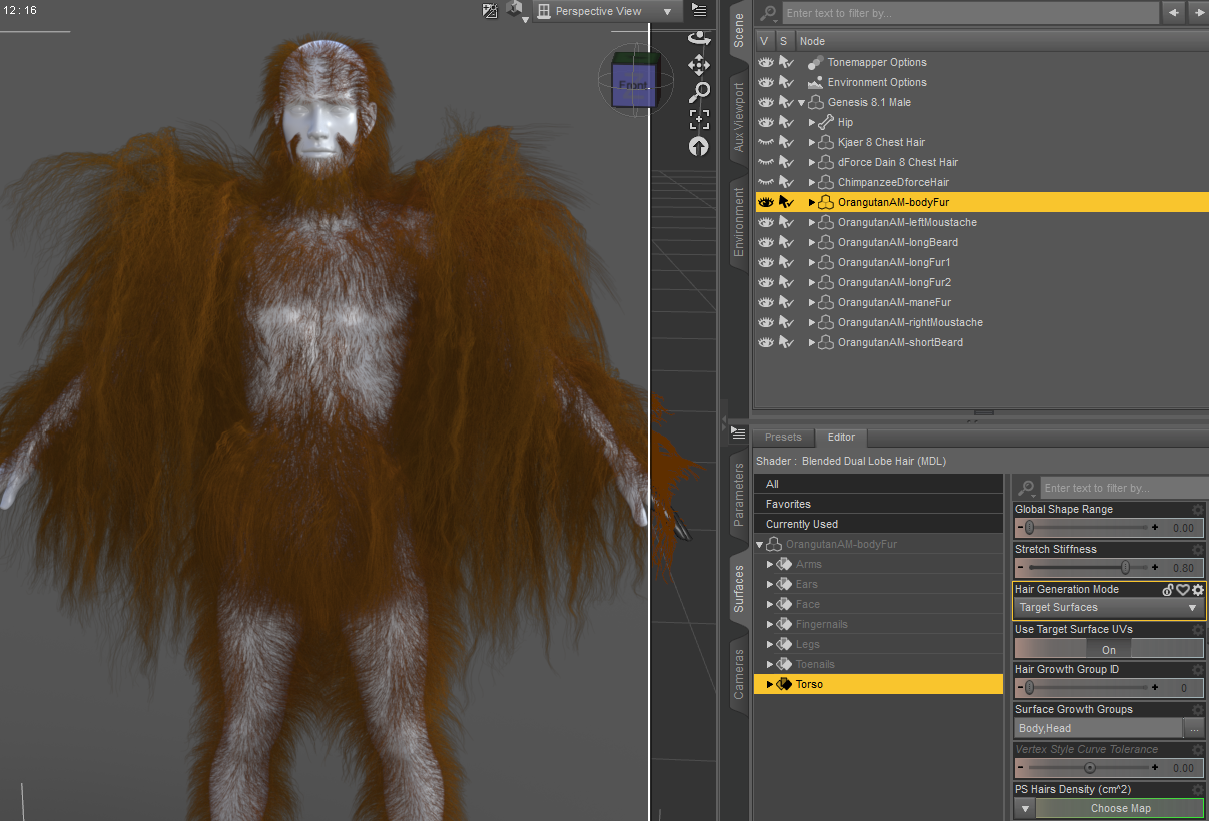The height and width of the screenshot is (821, 1209).
Task: Expand OrangutanAM-leftMoustache node
Action: 812,222
